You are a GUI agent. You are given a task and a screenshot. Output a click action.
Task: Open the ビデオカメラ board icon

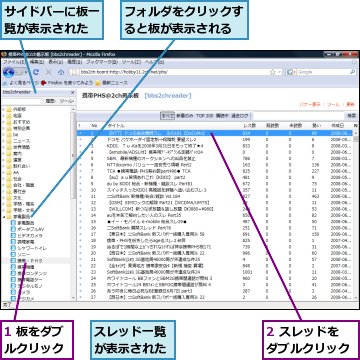[14, 235]
